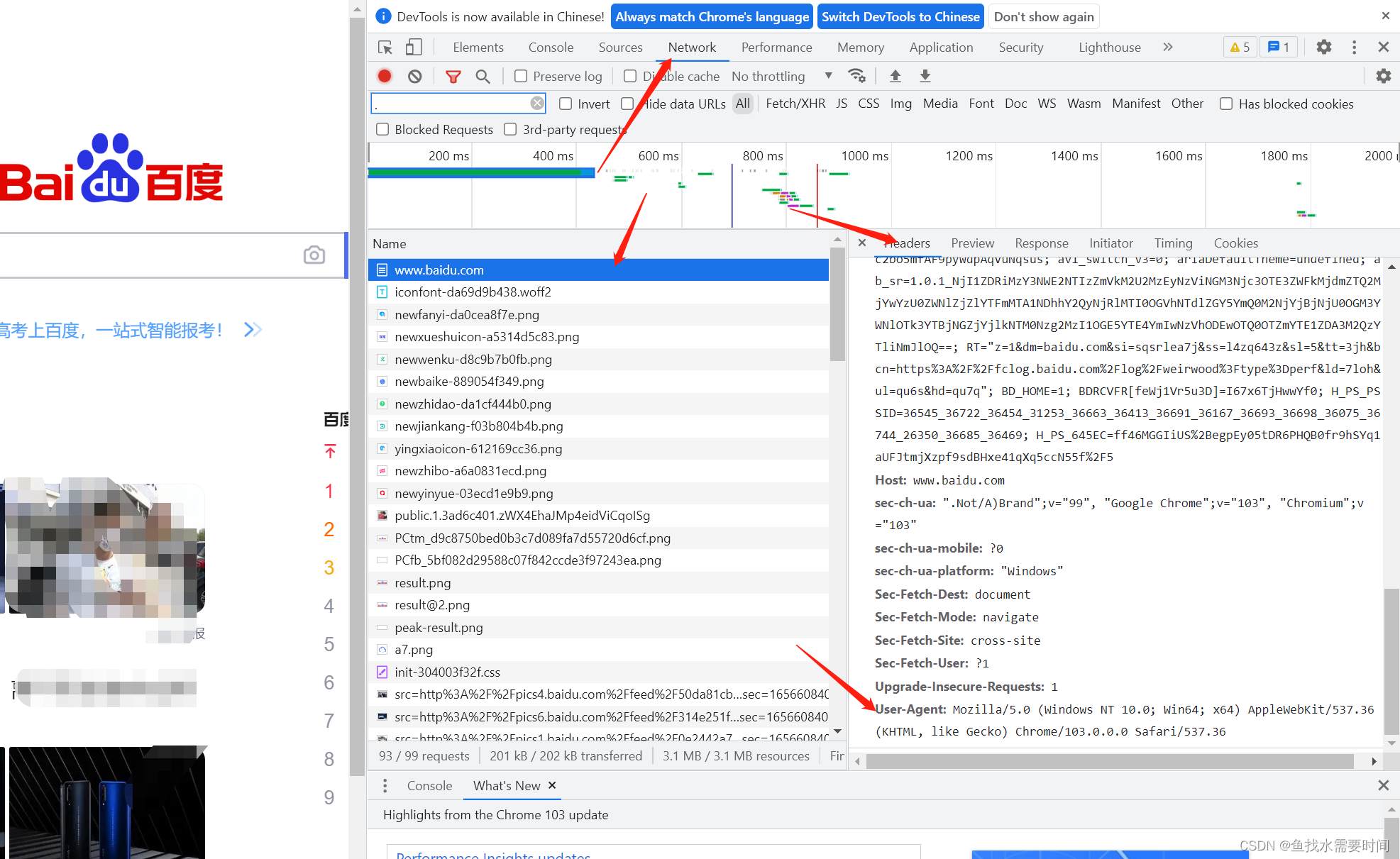Screen dimensions: 1400x859
Task: Toggle the red filter funnel icon
Action: pyautogui.click(x=453, y=76)
